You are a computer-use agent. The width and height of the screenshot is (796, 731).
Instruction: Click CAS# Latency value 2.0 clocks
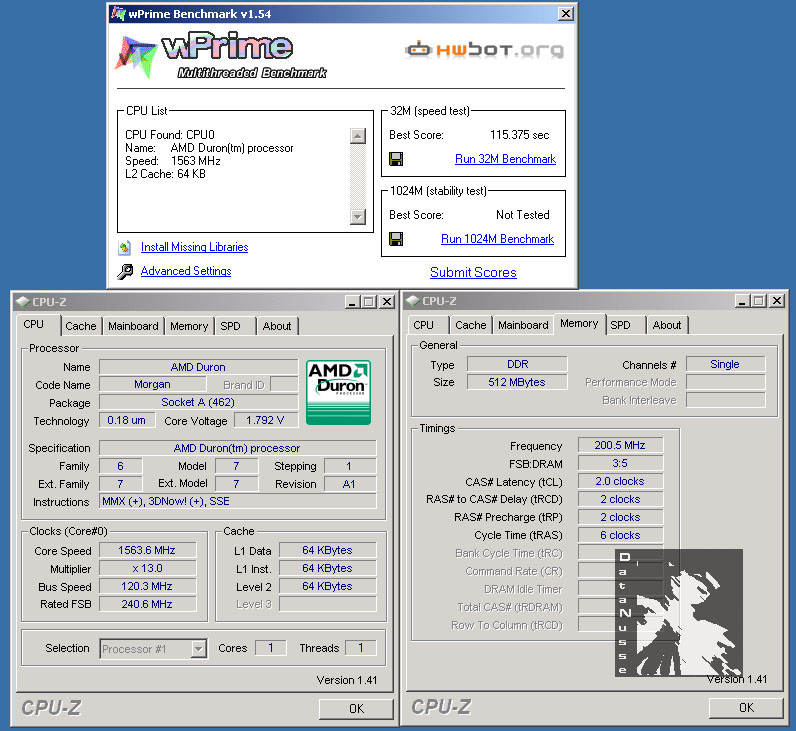(x=620, y=481)
